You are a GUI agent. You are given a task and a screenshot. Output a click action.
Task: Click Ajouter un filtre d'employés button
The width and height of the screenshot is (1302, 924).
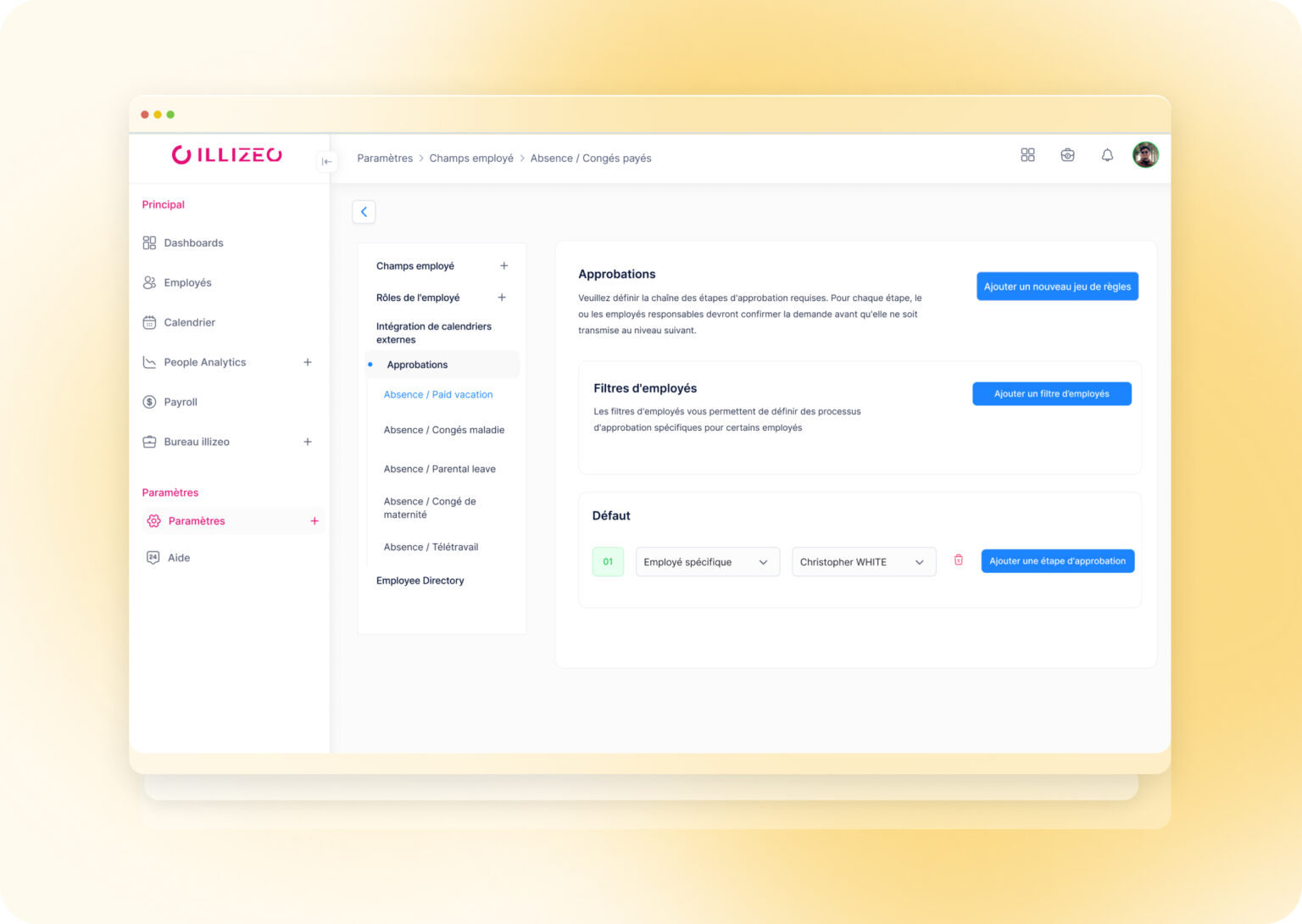[1051, 394]
